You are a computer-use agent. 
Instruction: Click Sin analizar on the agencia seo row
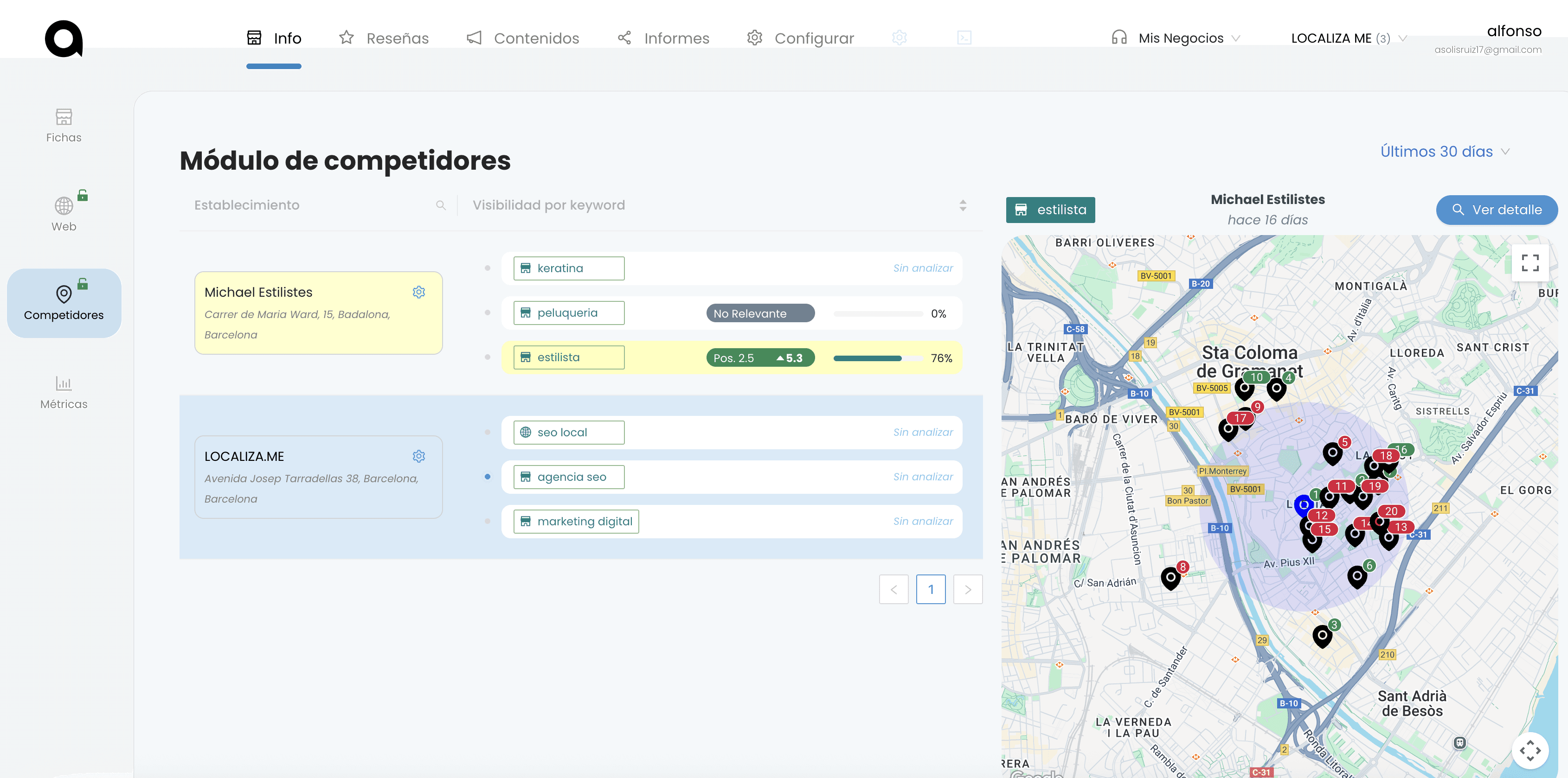(923, 477)
